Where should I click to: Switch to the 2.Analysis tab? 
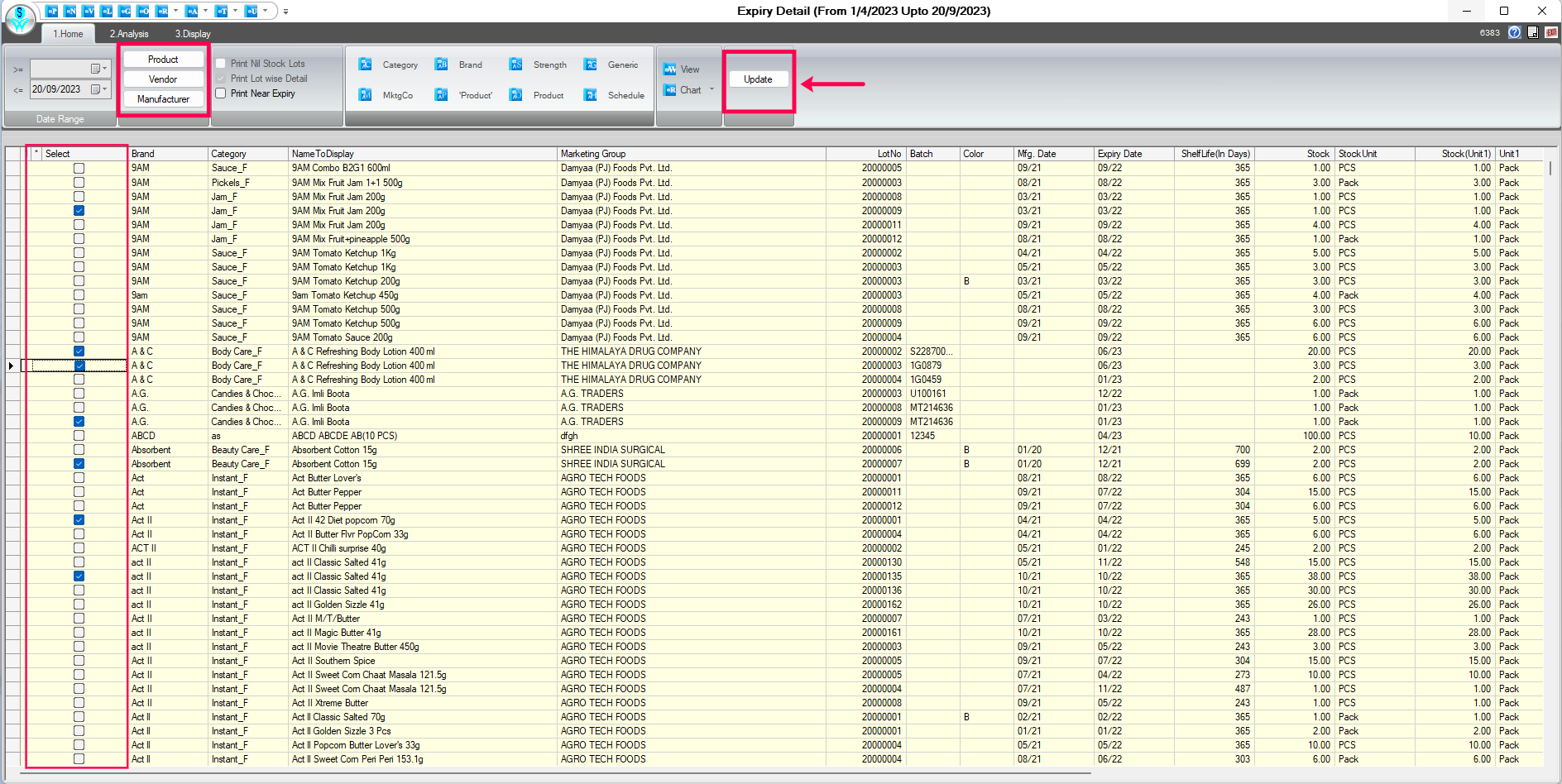click(129, 34)
